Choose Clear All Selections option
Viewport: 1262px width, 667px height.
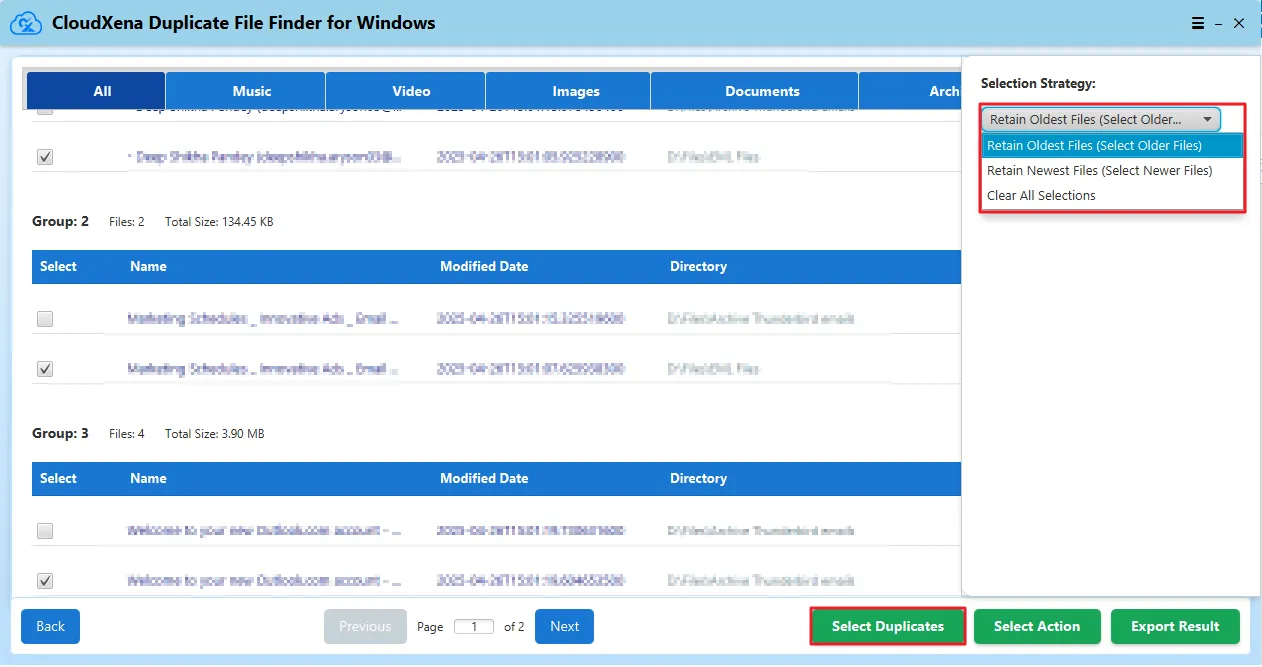tap(1041, 196)
